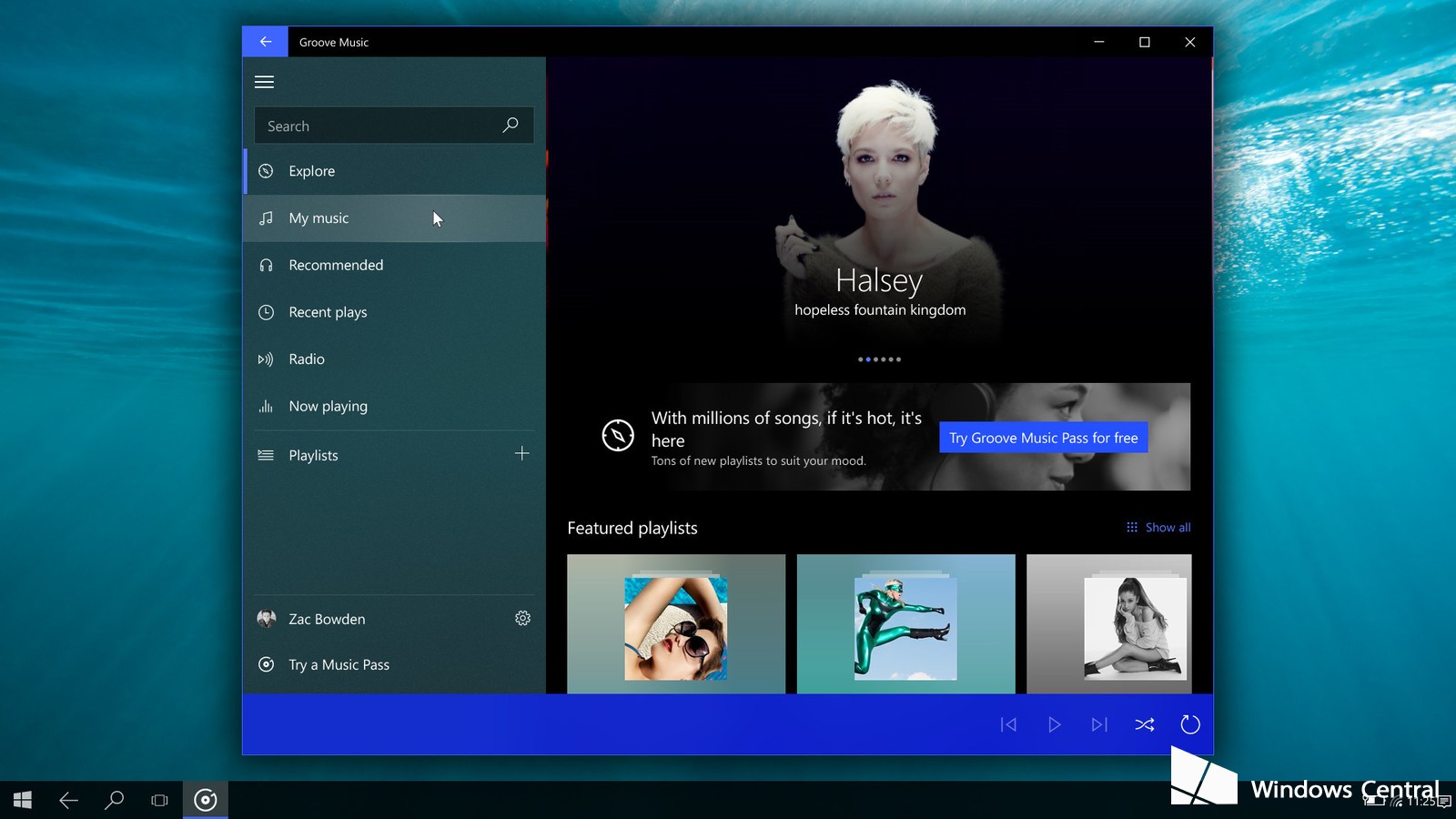Click the Groove back arrow button
This screenshot has height=819, width=1456.
(x=265, y=42)
